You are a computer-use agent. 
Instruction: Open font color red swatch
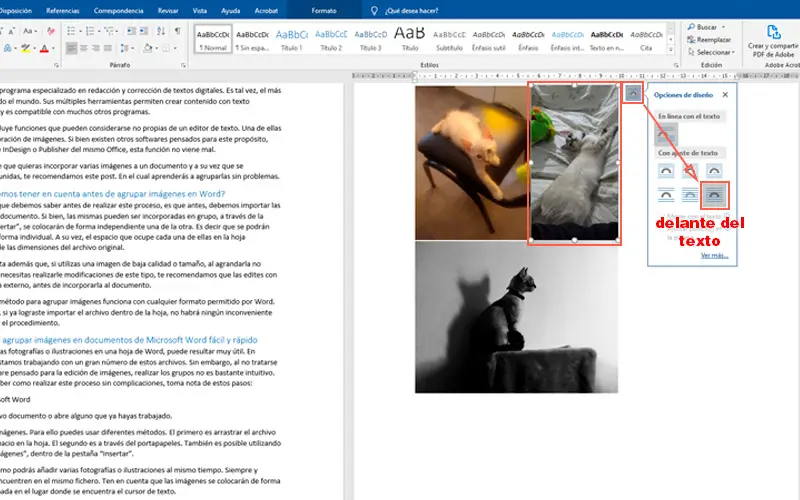point(43,49)
